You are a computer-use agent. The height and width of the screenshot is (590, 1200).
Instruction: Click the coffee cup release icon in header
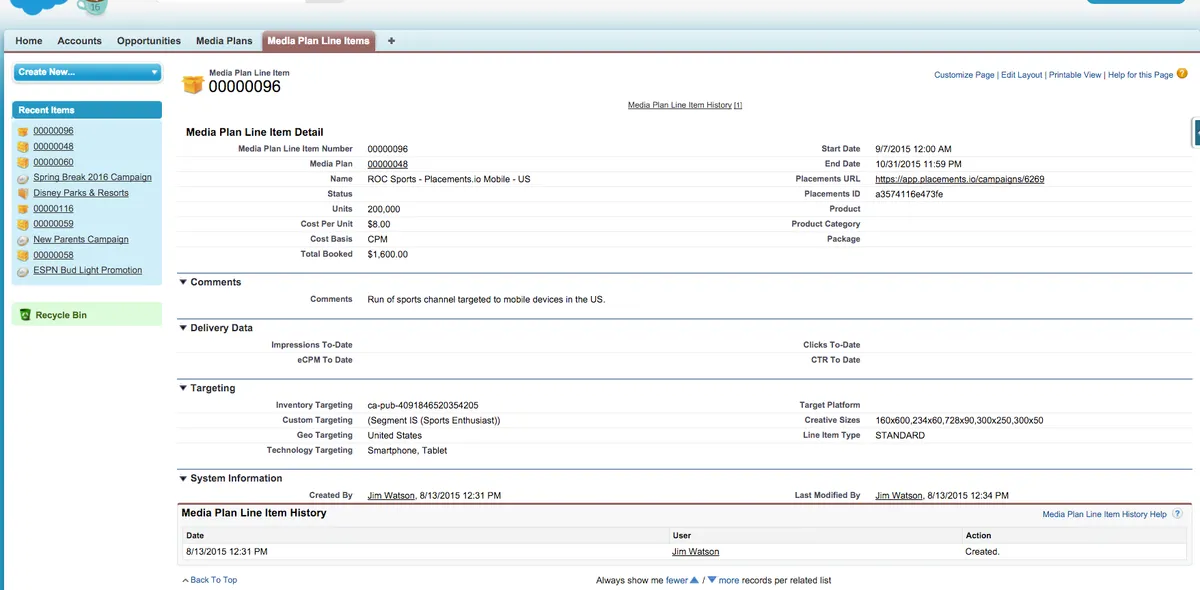coord(93,8)
